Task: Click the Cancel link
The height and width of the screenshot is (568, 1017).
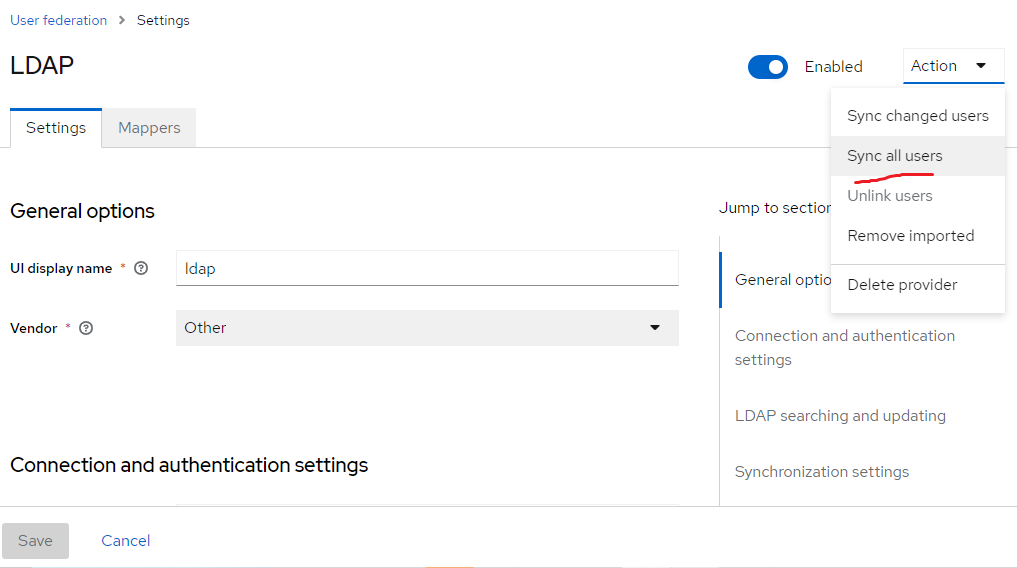Action: pyautogui.click(x=126, y=541)
